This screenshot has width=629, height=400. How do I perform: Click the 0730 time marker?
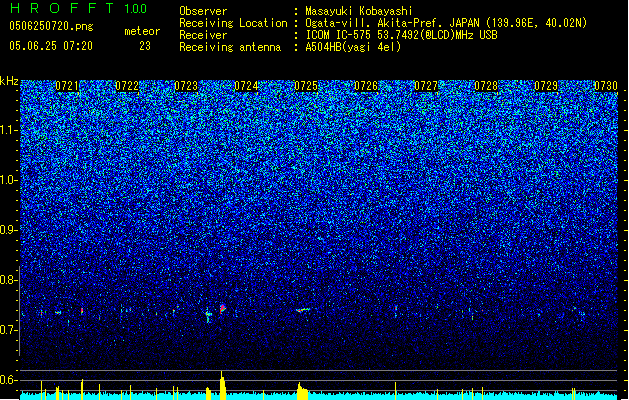coord(606,86)
